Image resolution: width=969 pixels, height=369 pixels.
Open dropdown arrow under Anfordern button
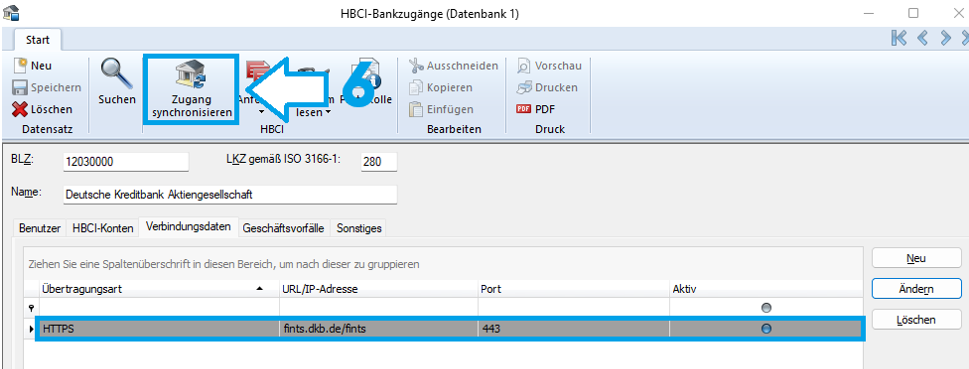click(261, 112)
